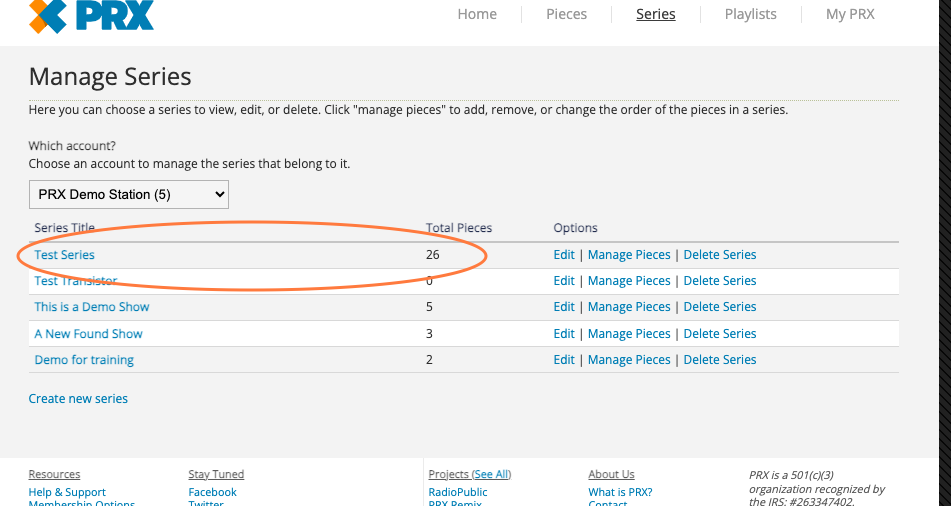Image resolution: width=951 pixels, height=506 pixels.
Task: Edit the Test Series row
Action: pos(563,255)
